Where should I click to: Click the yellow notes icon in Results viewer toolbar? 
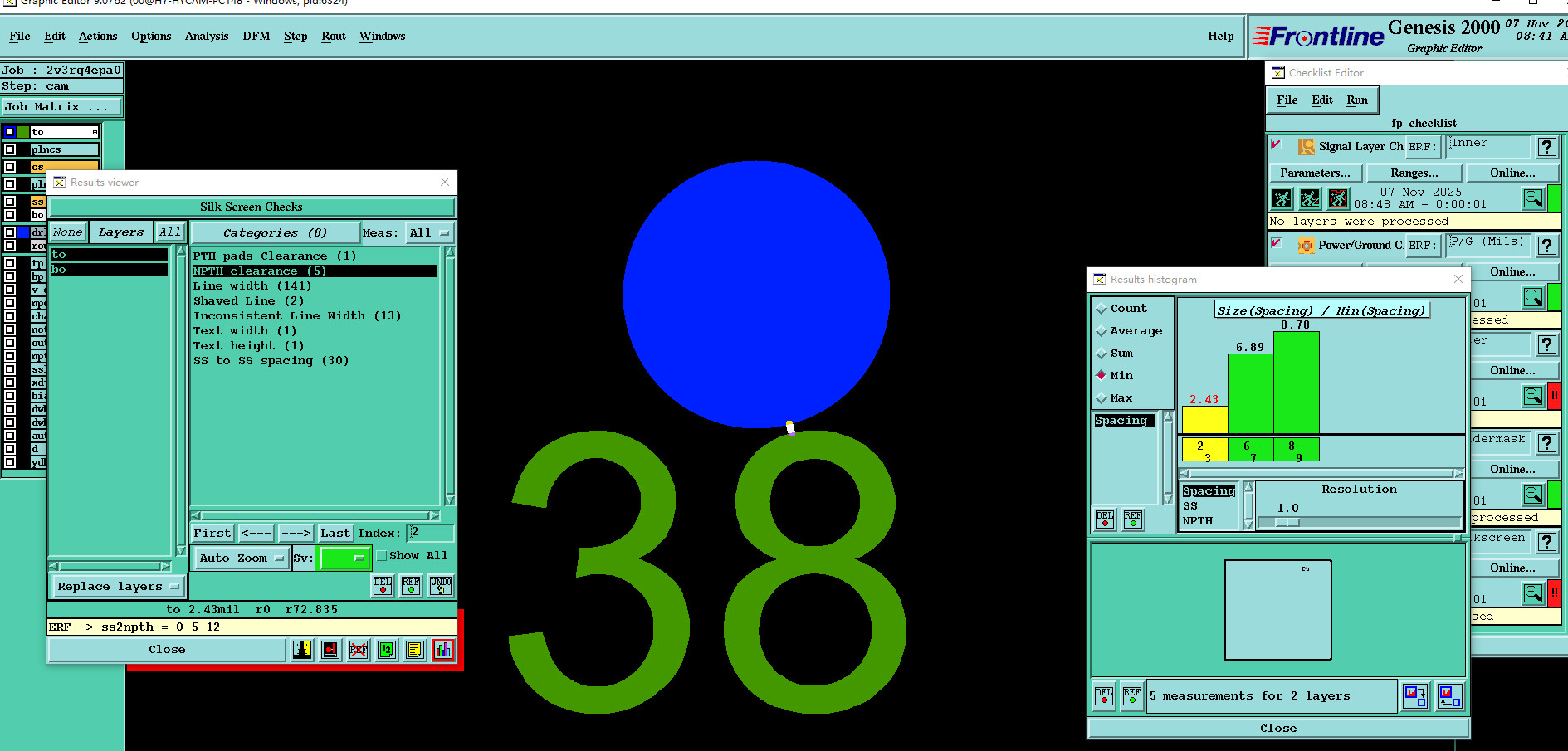(x=415, y=650)
